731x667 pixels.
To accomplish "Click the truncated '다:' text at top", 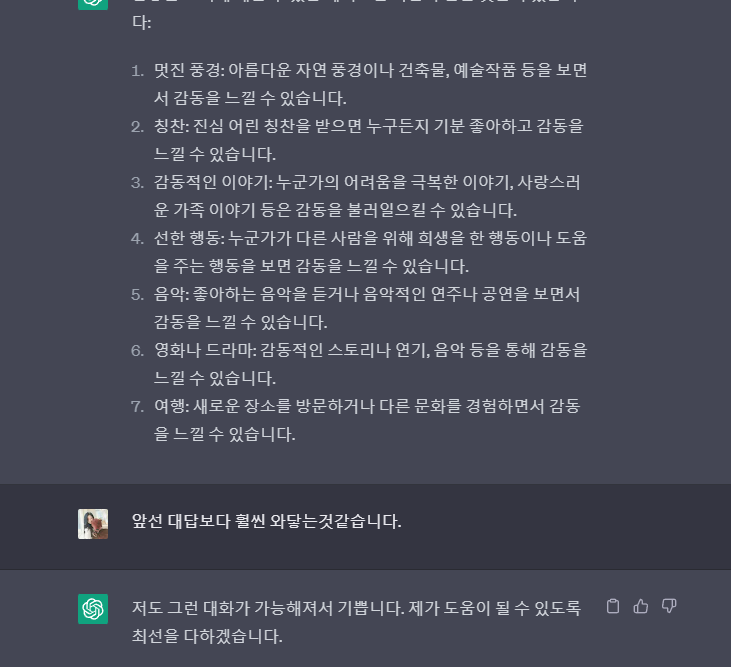I will point(141,22).
